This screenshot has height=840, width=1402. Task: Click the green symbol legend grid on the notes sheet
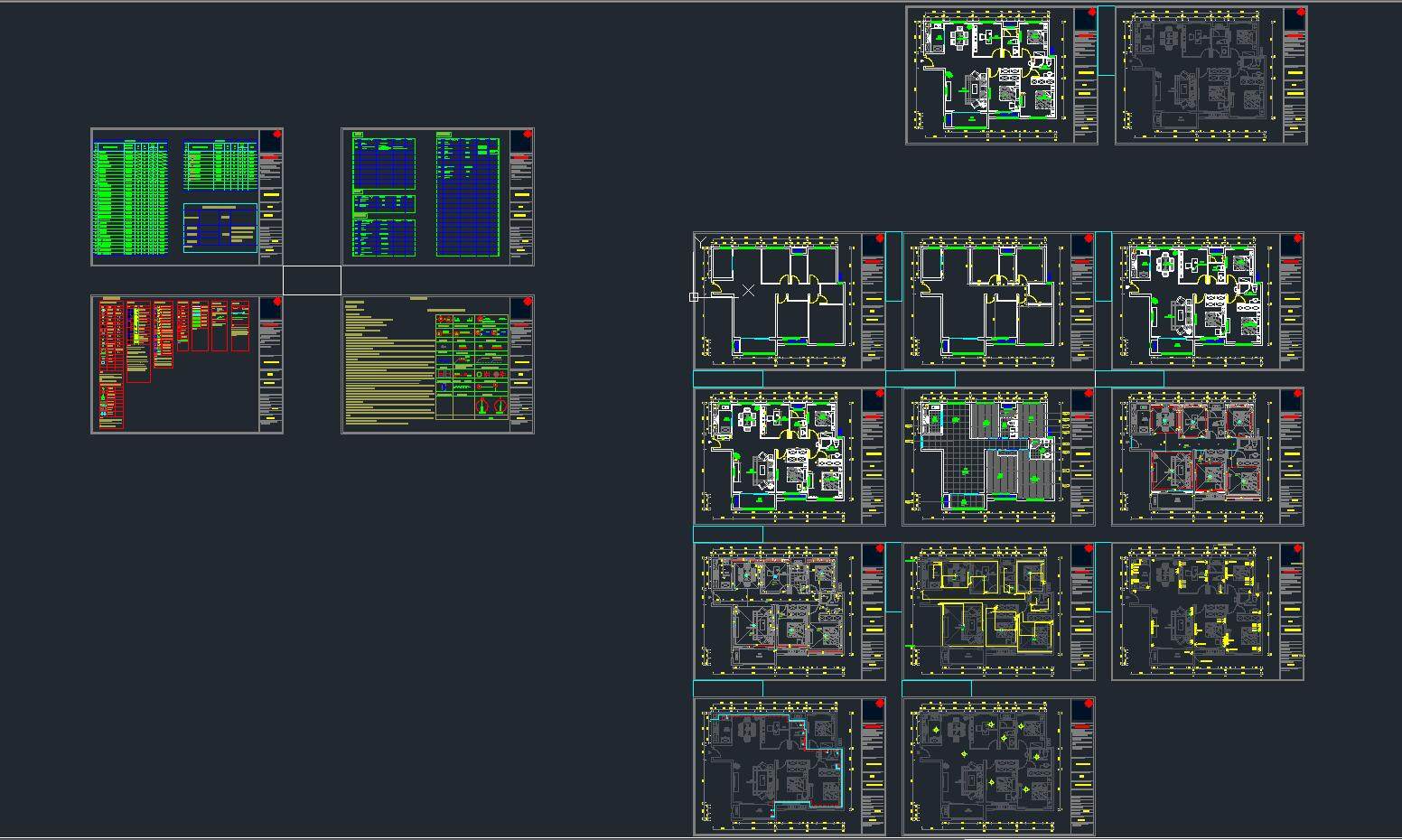472,367
